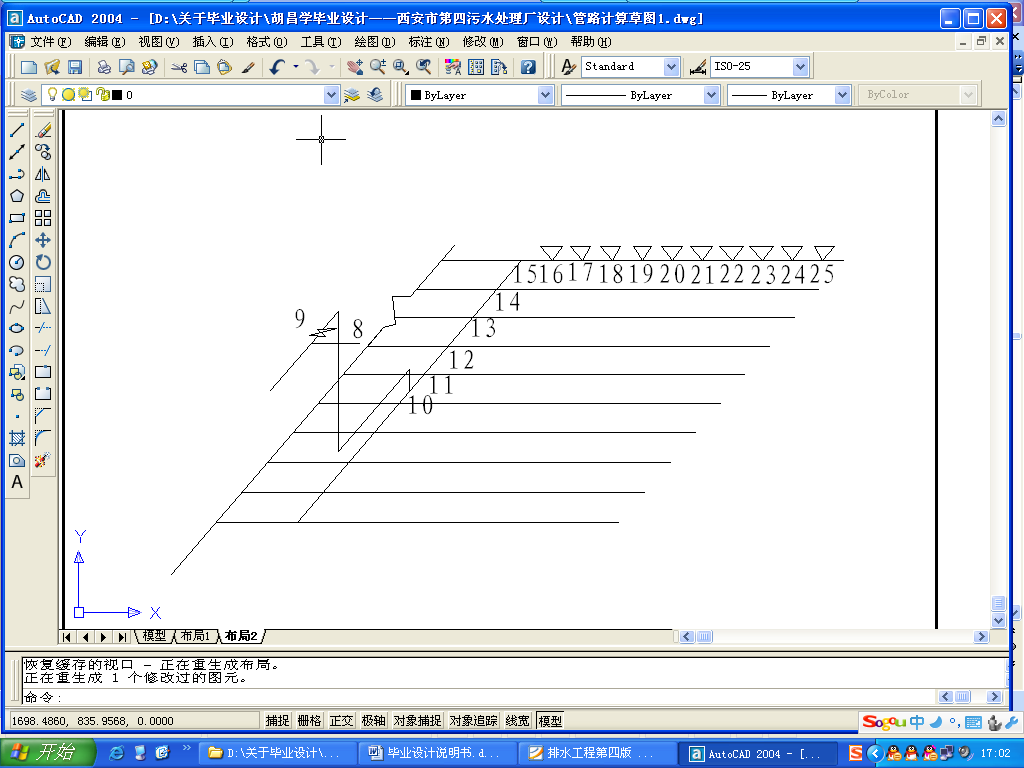Select the Mirror modify tool
Image resolution: width=1024 pixels, height=768 pixels.
pos(43,174)
